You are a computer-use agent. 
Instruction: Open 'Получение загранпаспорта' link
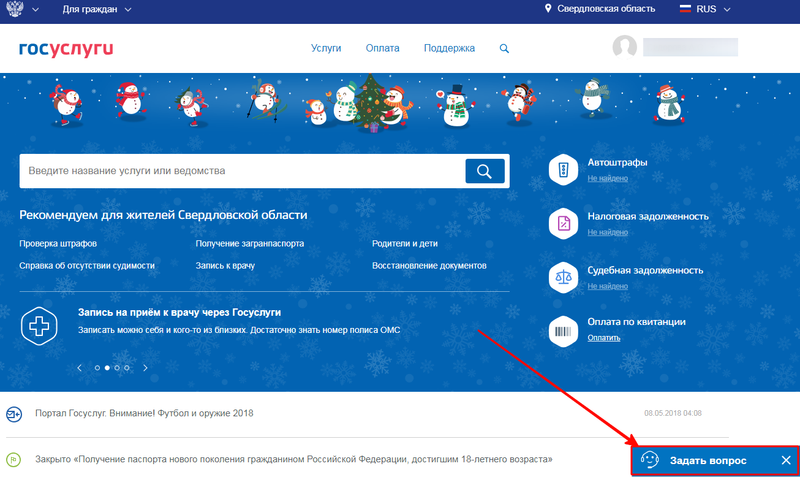click(x=249, y=243)
